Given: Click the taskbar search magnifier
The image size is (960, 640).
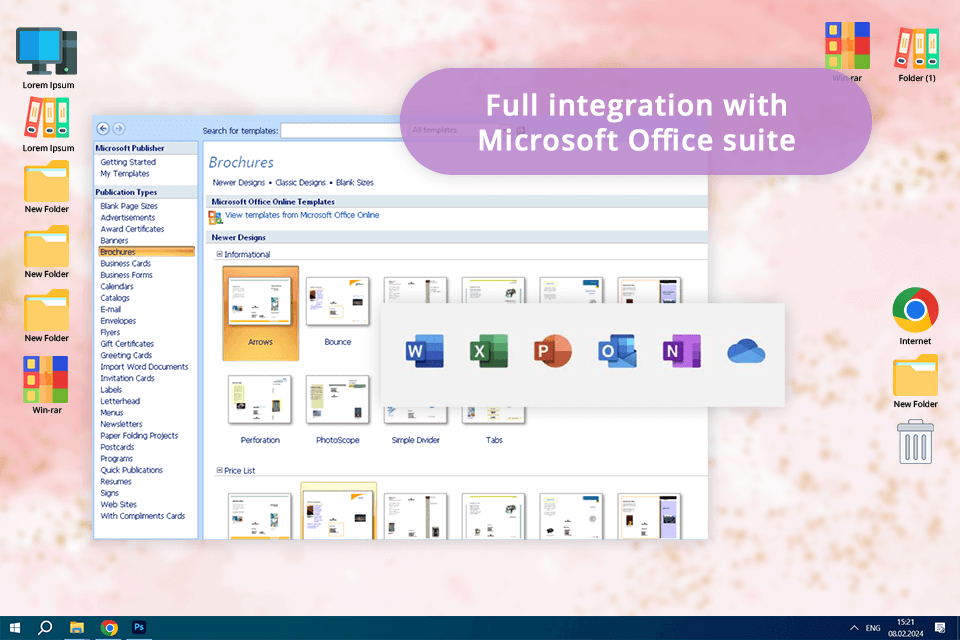Looking at the screenshot, I should point(45,628).
